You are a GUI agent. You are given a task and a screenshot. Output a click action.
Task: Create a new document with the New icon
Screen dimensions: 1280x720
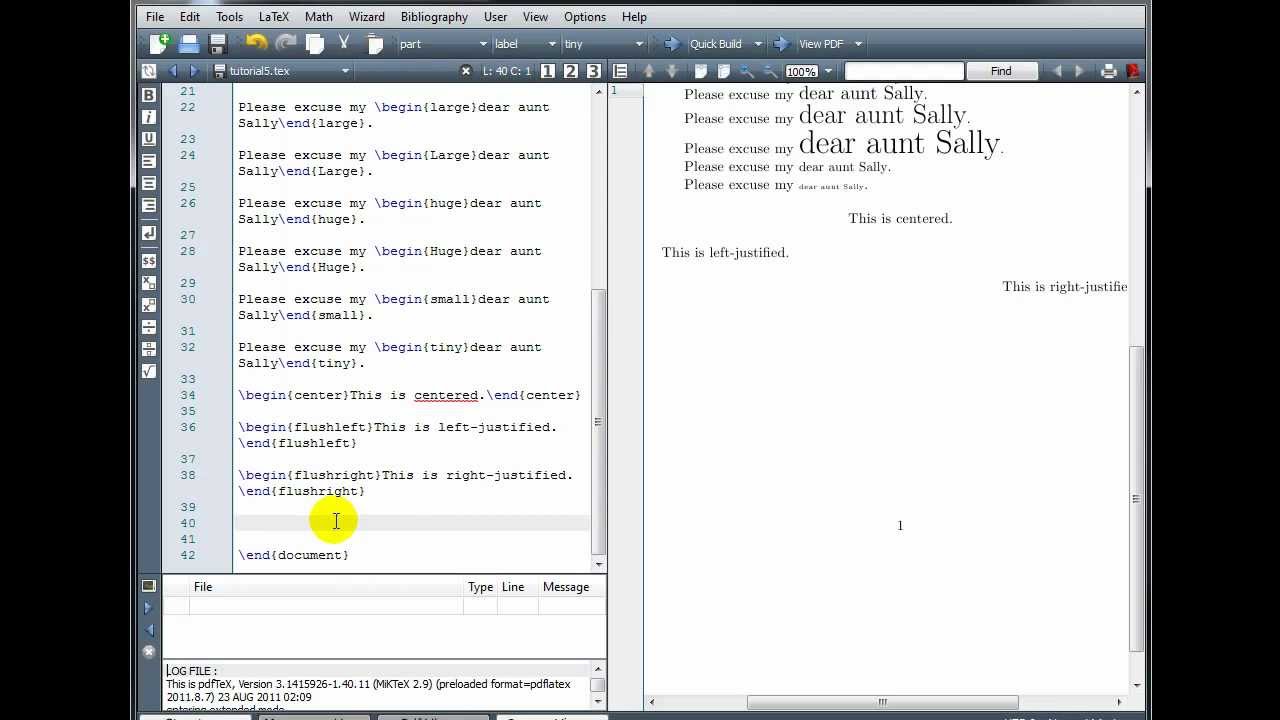159,44
